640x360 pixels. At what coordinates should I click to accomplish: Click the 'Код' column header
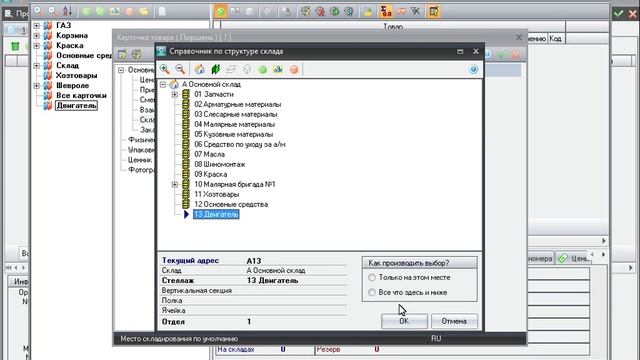pyautogui.click(x=555, y=38)
